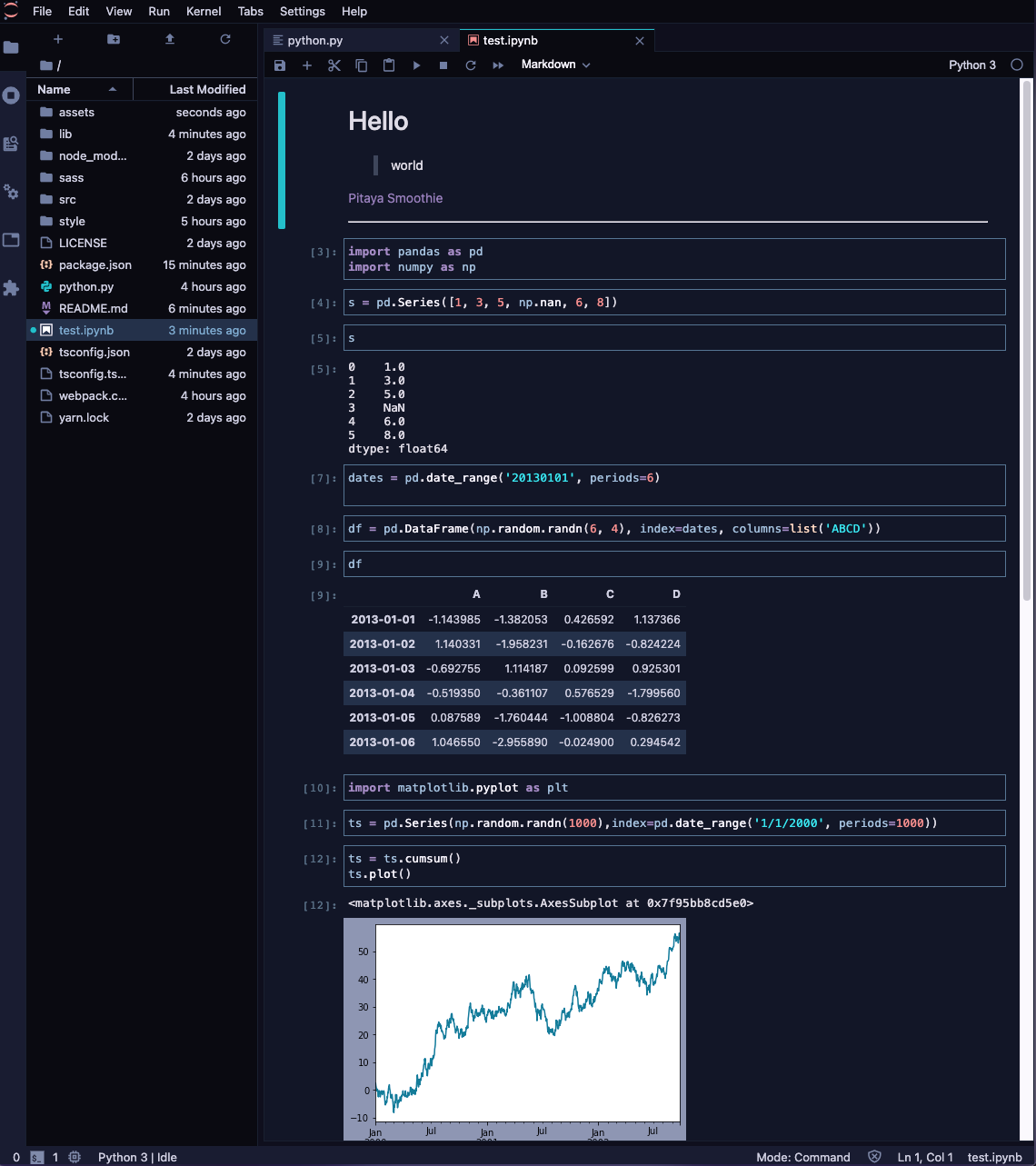This screenshot has height=1166, width=1036.
Task: Paste cells from the clipboard
Action: coord(389,65)
